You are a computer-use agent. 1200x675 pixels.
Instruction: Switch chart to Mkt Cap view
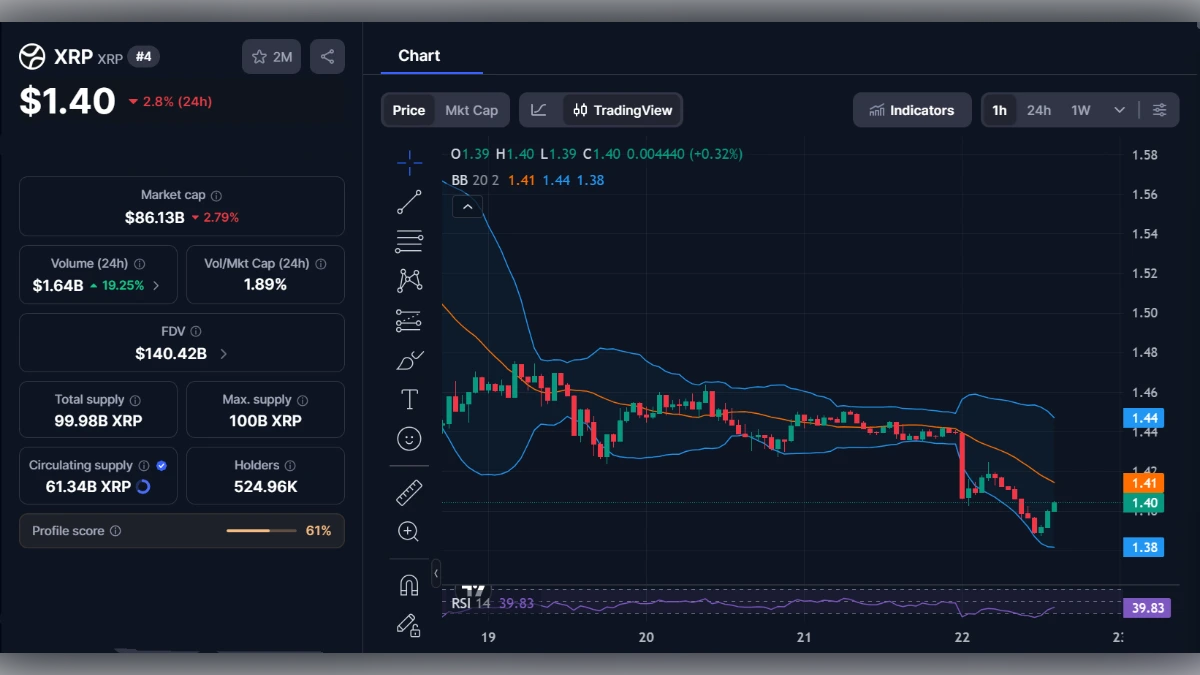471,110
